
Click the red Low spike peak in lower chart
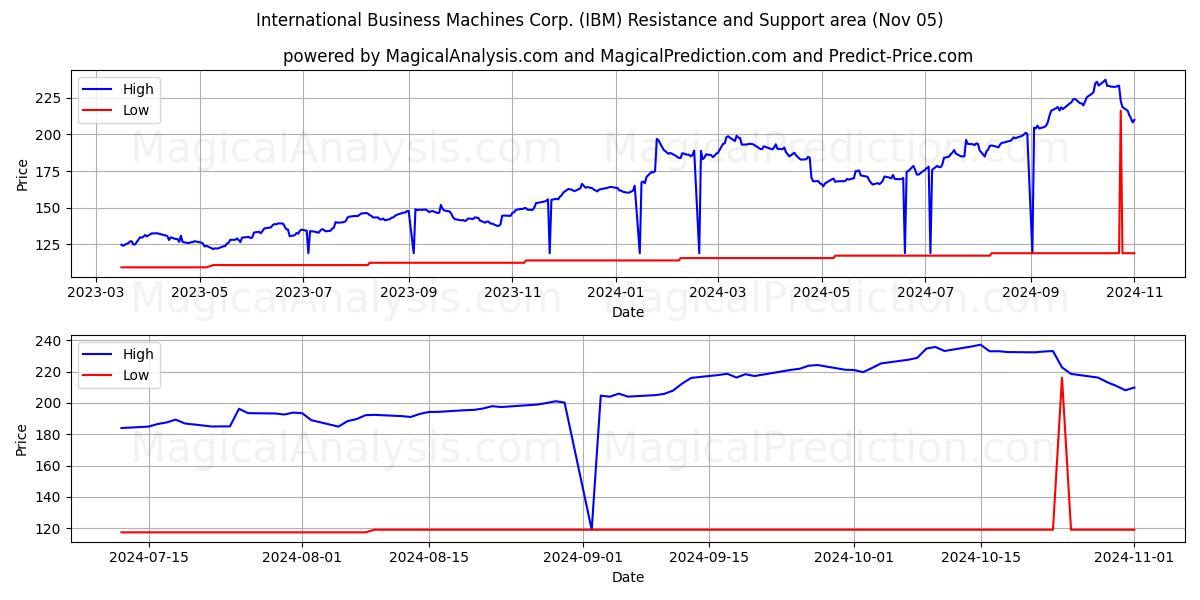point(1062,378)
